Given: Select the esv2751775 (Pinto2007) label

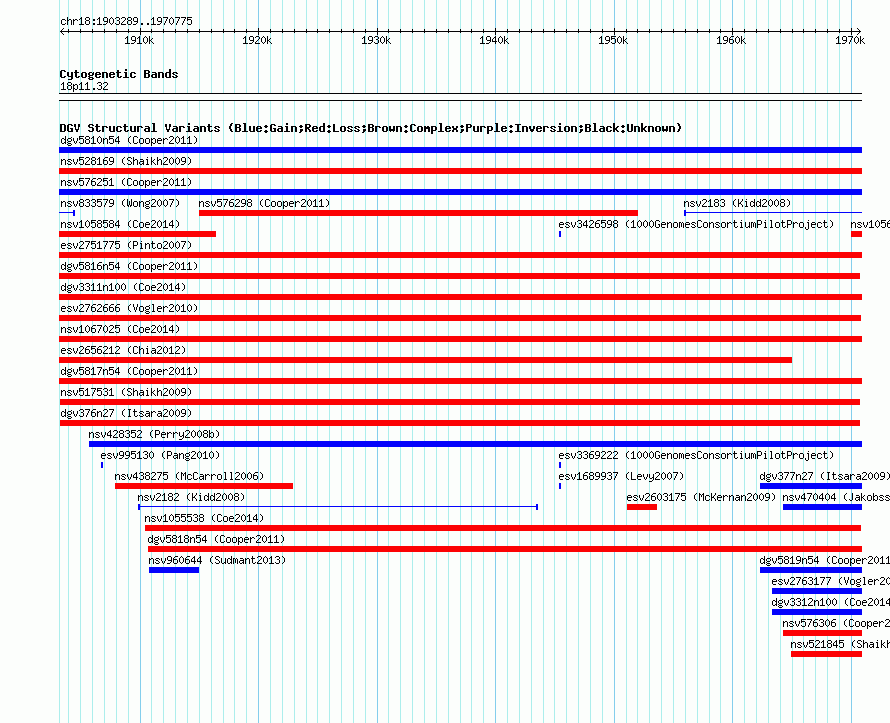Looking at the screenshot, I should (x=126, y=245).
